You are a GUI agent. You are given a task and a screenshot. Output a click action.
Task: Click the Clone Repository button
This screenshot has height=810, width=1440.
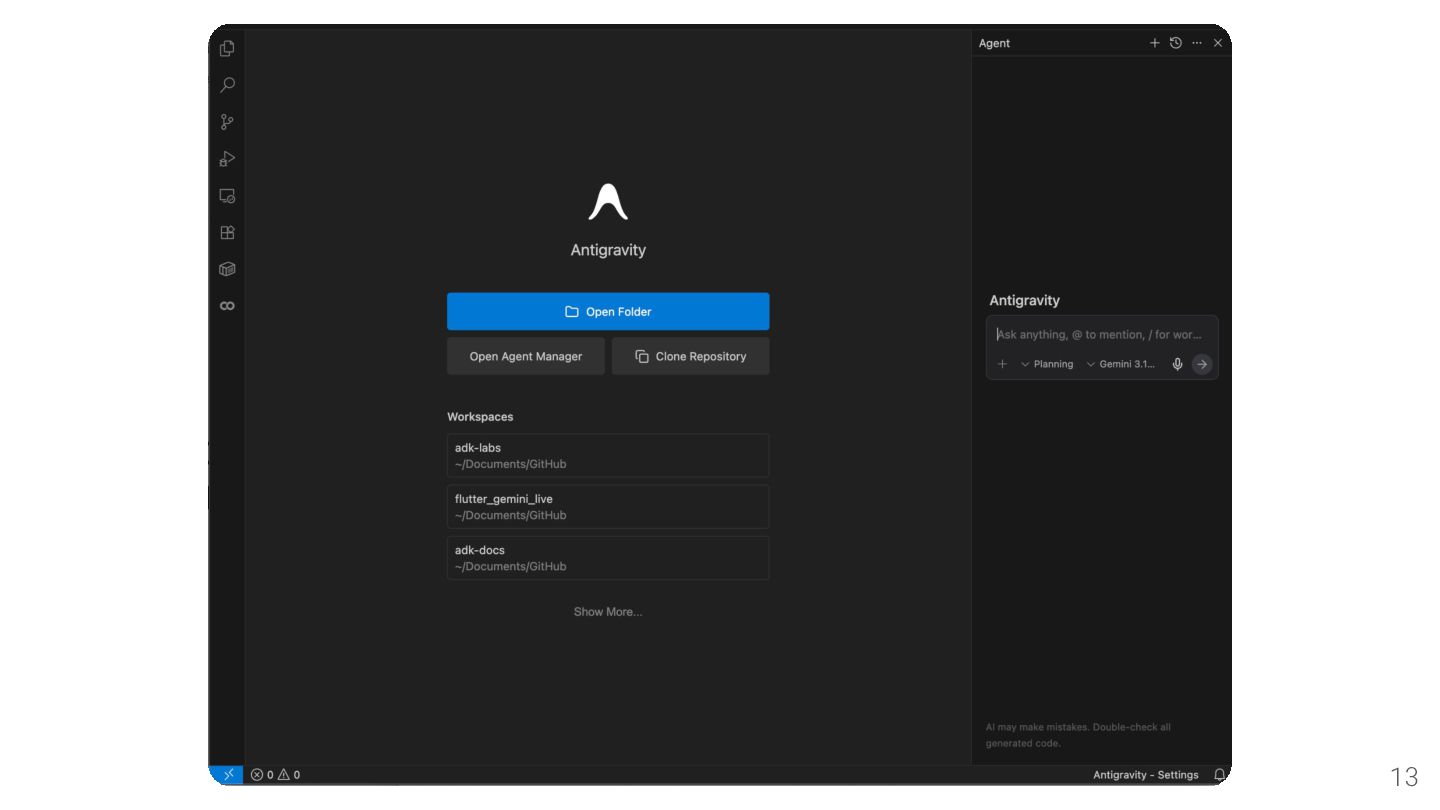click(x=690, y=356)
